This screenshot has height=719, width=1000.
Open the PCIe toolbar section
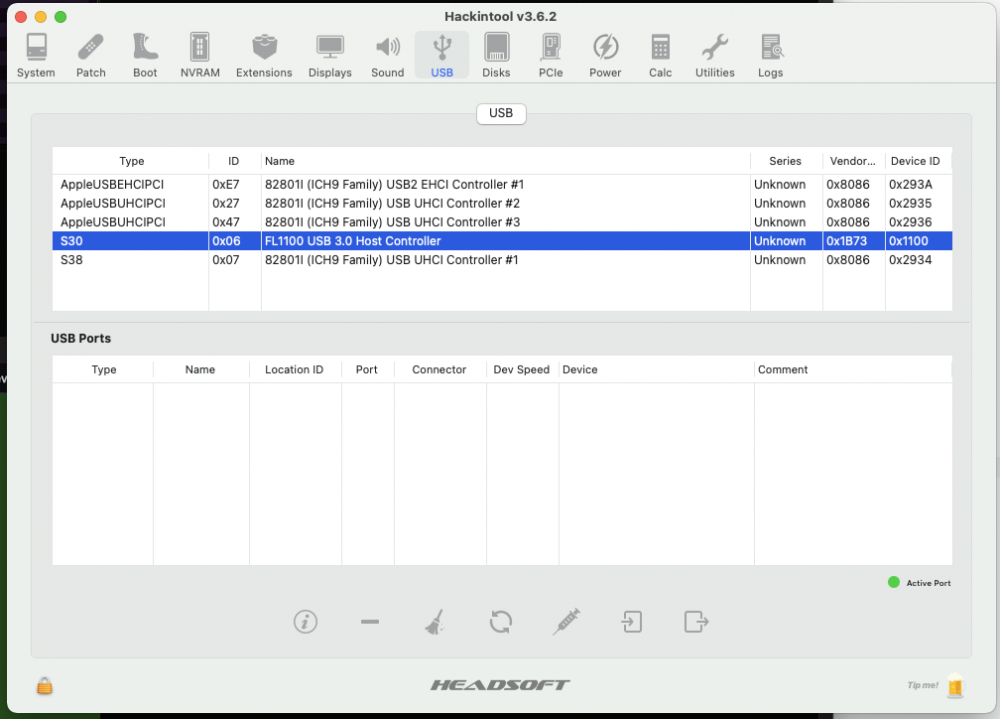pos(550,56)
